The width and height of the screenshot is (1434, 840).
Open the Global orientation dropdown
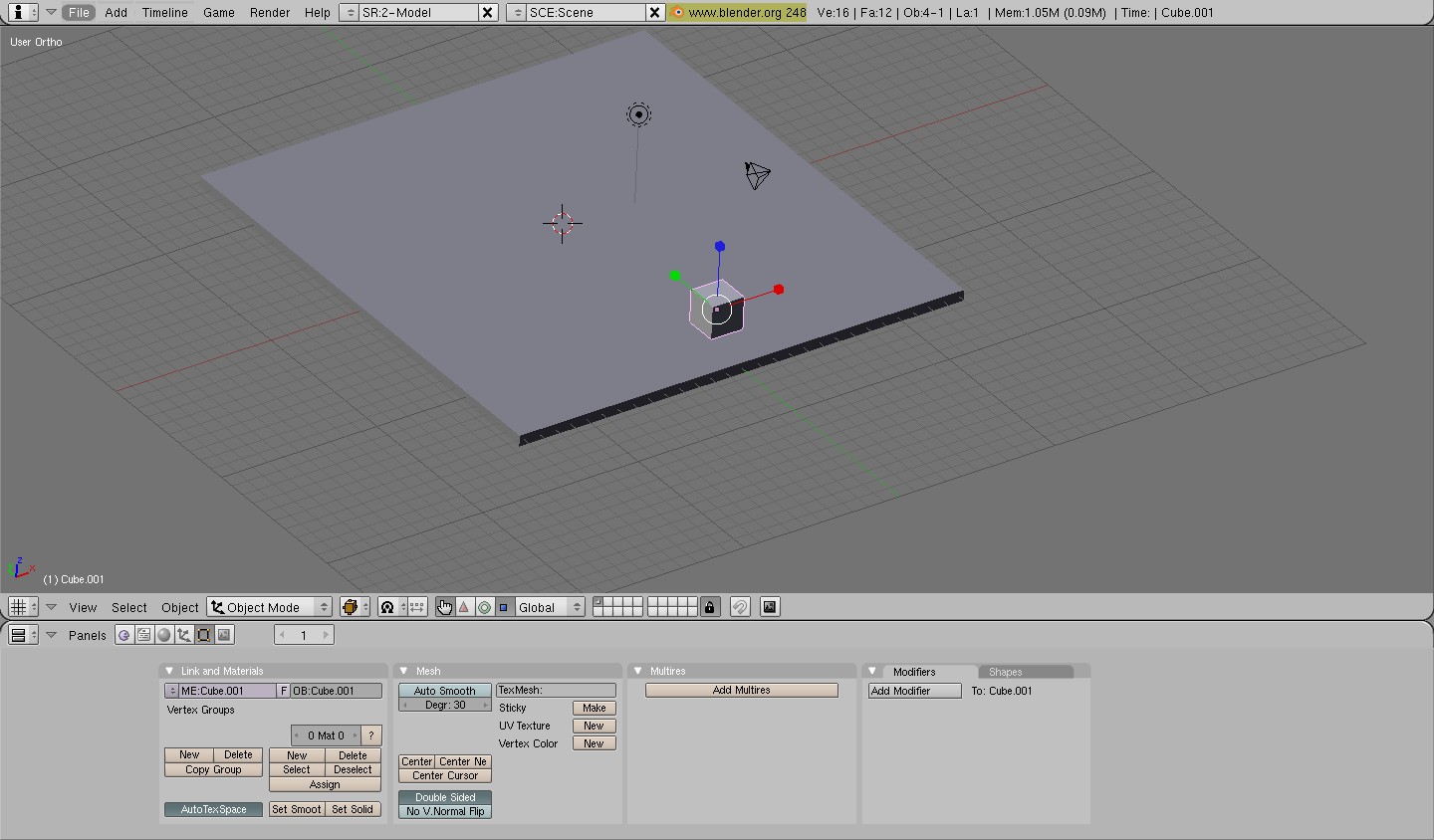(x=549, y=607)
